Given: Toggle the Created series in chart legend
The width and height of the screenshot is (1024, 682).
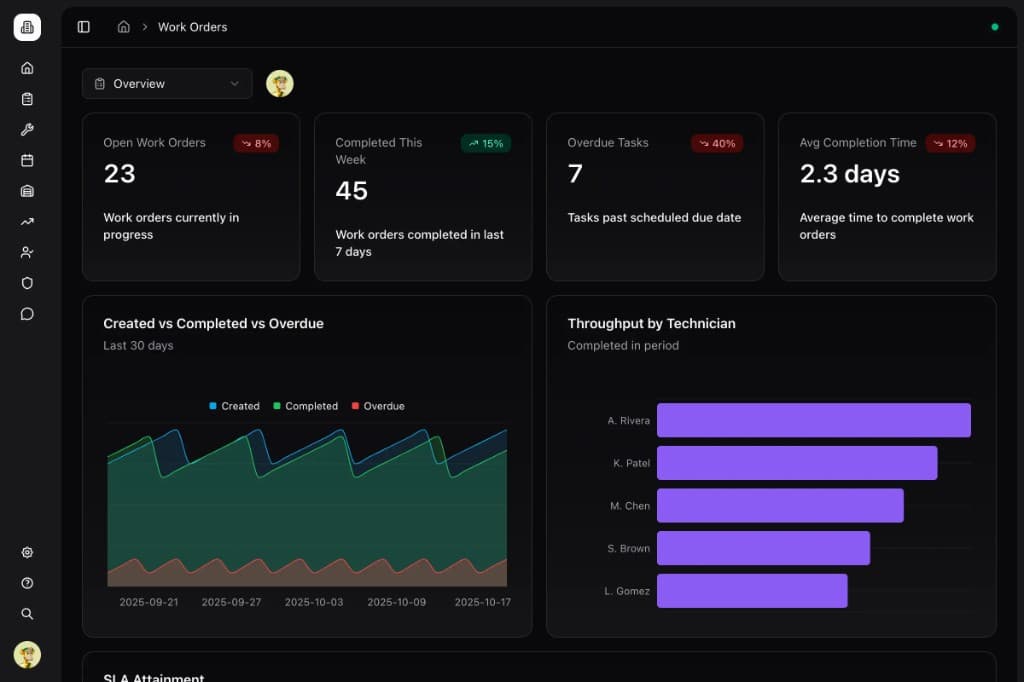Looking at the screenshot, I should (x=234, y=406).
